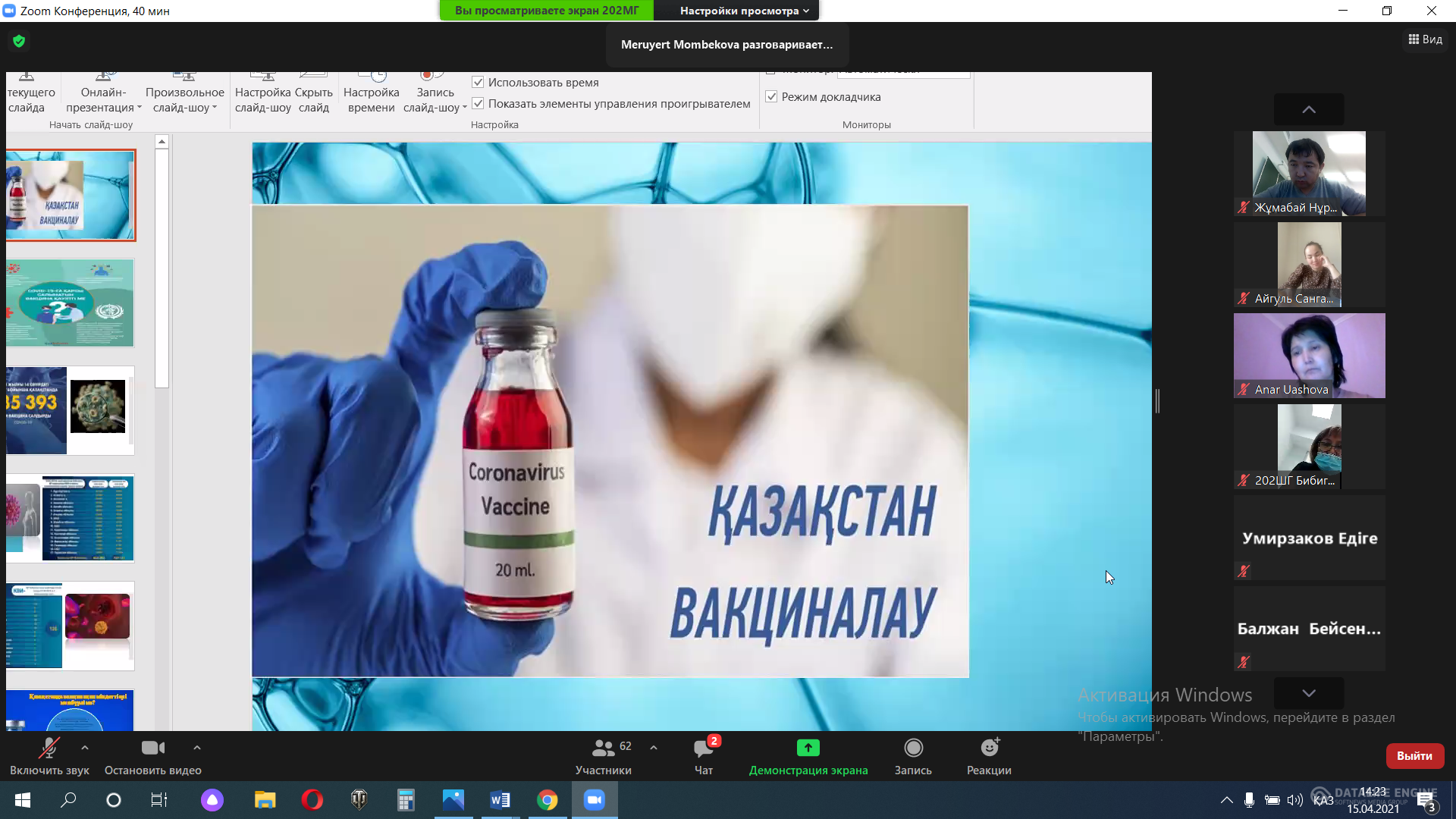Click the microphone icon to unmute audio

[x=49, y=748]
